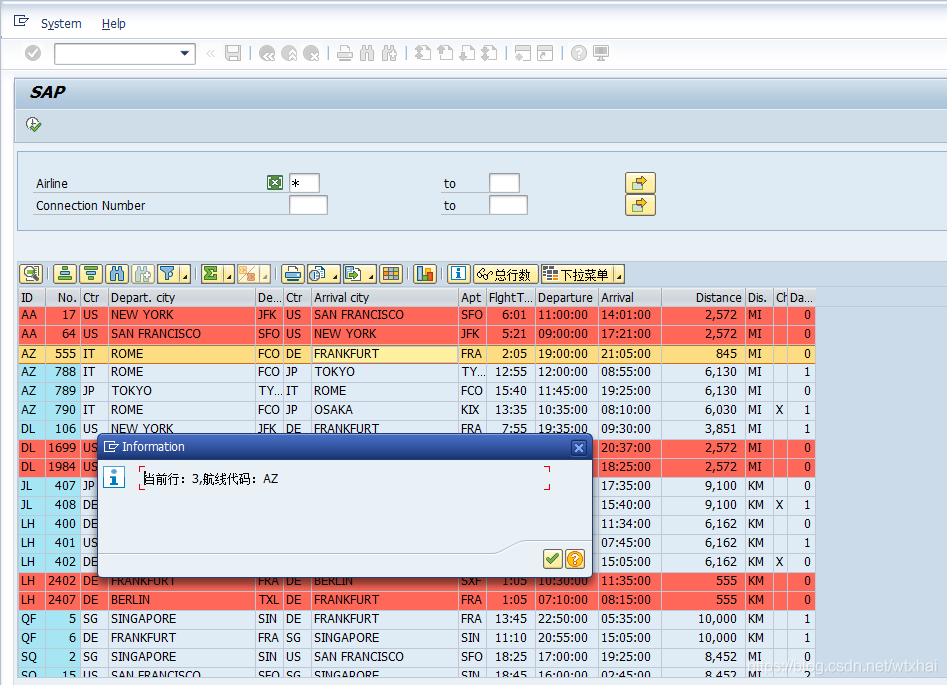Click the Customize Local Layout monitor icon
The width and height of the screenshot is (947, 685).
pyautogui.click(x=601, y=53)
